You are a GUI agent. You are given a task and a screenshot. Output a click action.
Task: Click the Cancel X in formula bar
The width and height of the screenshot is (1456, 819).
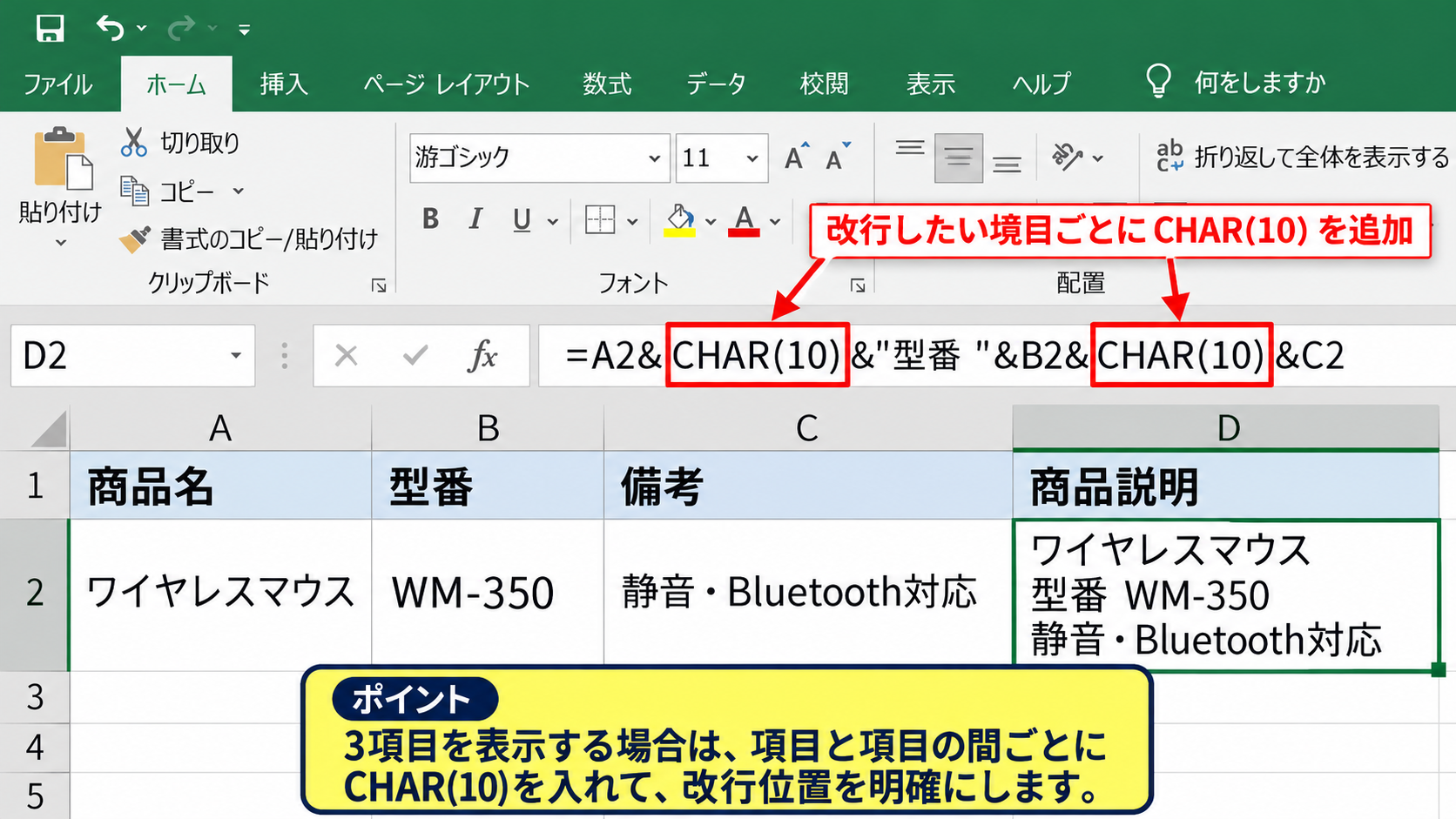pyautogui.click(x=347, y=355)
